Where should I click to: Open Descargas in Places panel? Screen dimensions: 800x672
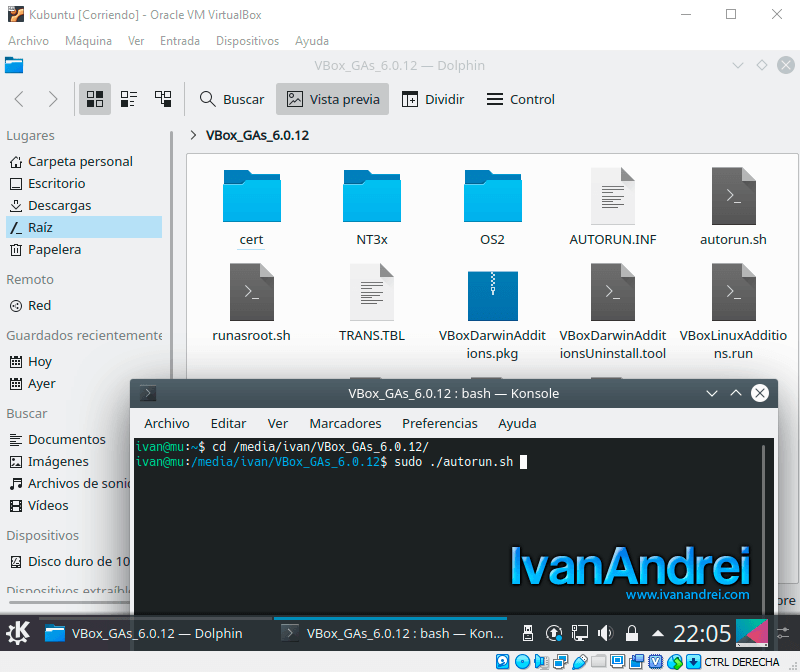click(84, 206)
